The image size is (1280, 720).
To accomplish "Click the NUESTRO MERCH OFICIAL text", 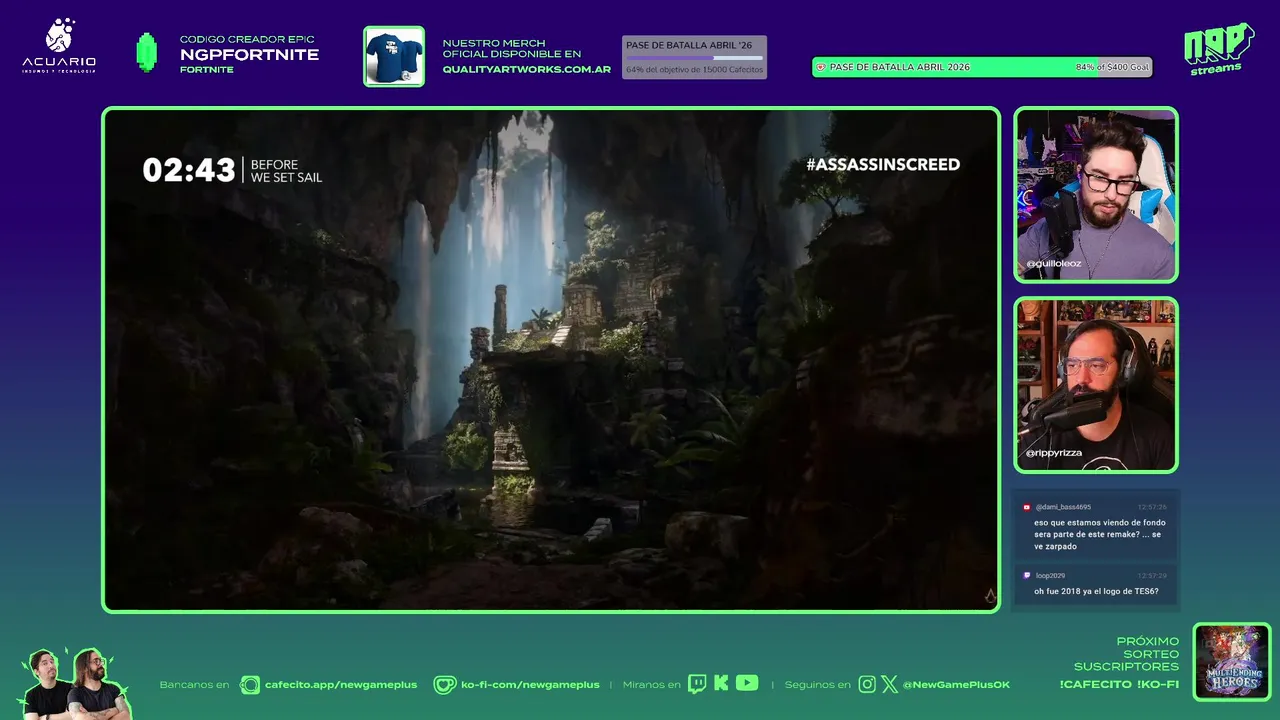I will pos(512,48).
